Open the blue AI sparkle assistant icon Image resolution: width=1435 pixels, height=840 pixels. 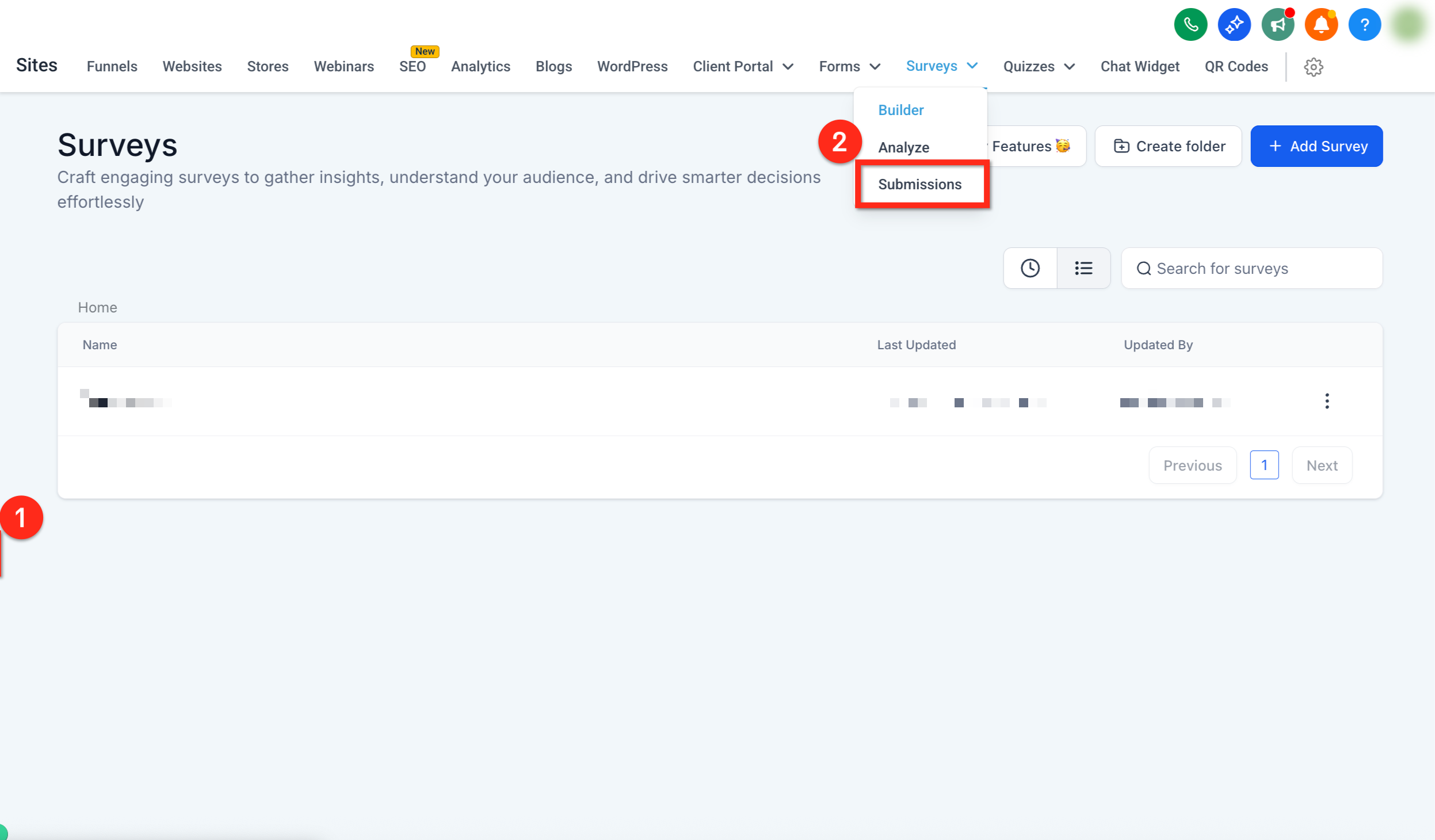pyautogui.click(x=1234, y=25)
